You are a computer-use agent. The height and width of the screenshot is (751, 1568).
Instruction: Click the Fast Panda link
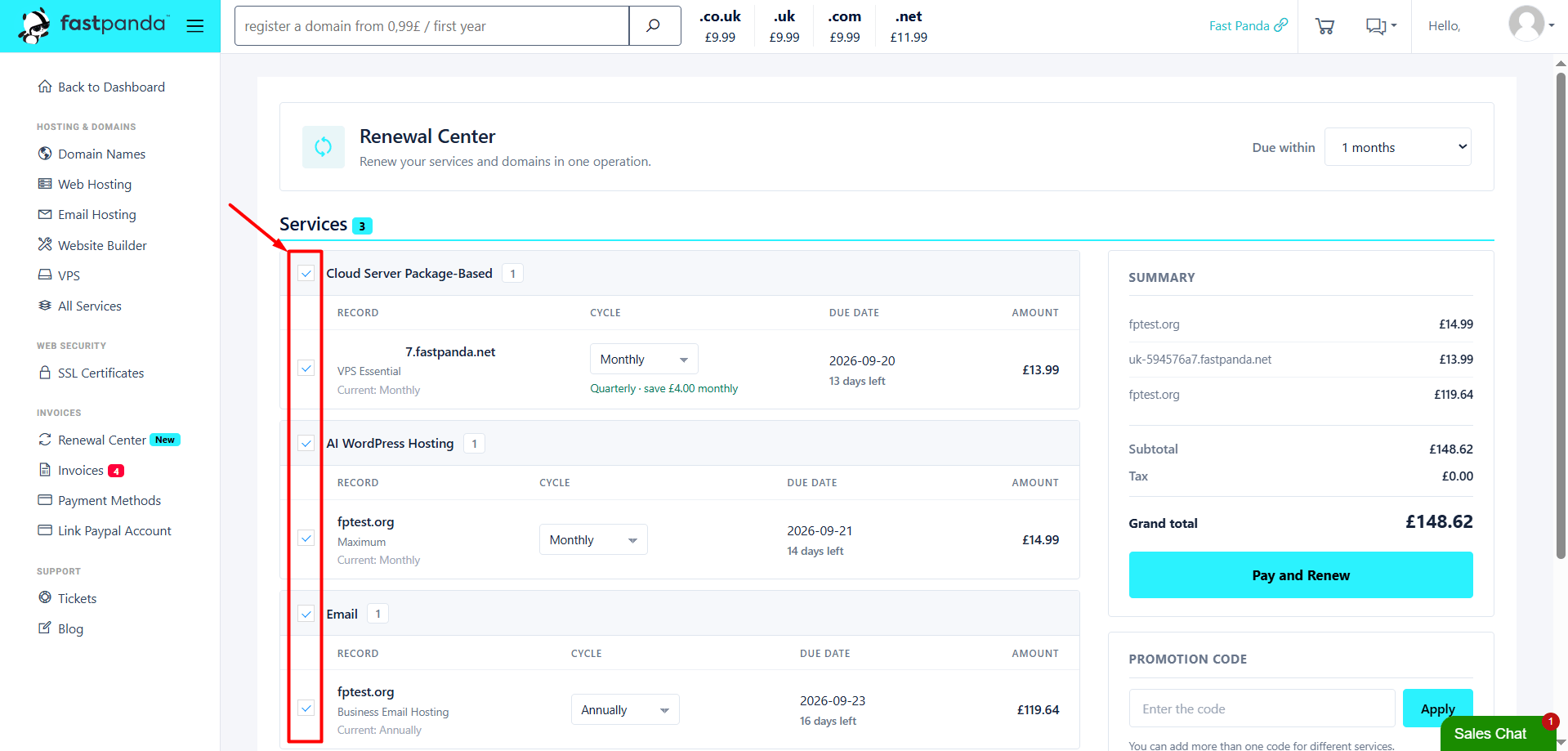[x=1239, y=25]
